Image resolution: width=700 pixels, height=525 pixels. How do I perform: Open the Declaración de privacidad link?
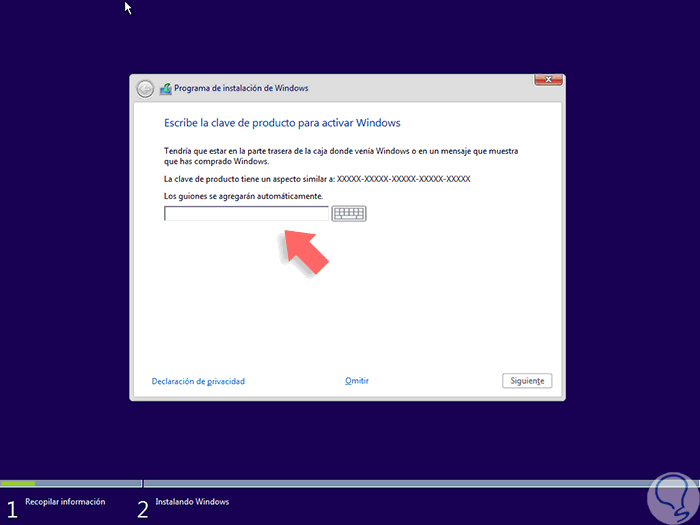point(198,381)
